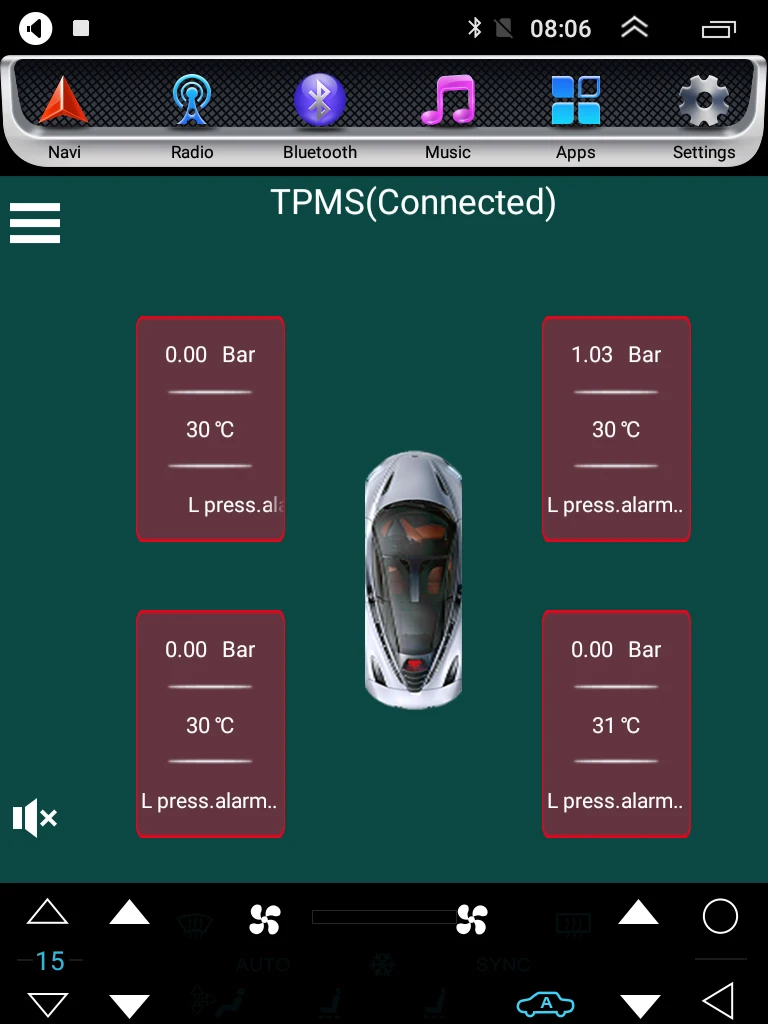The image size is (768, 1024).
Task: Lower temperature with outline down arrow below 15
Action: 48,1004
